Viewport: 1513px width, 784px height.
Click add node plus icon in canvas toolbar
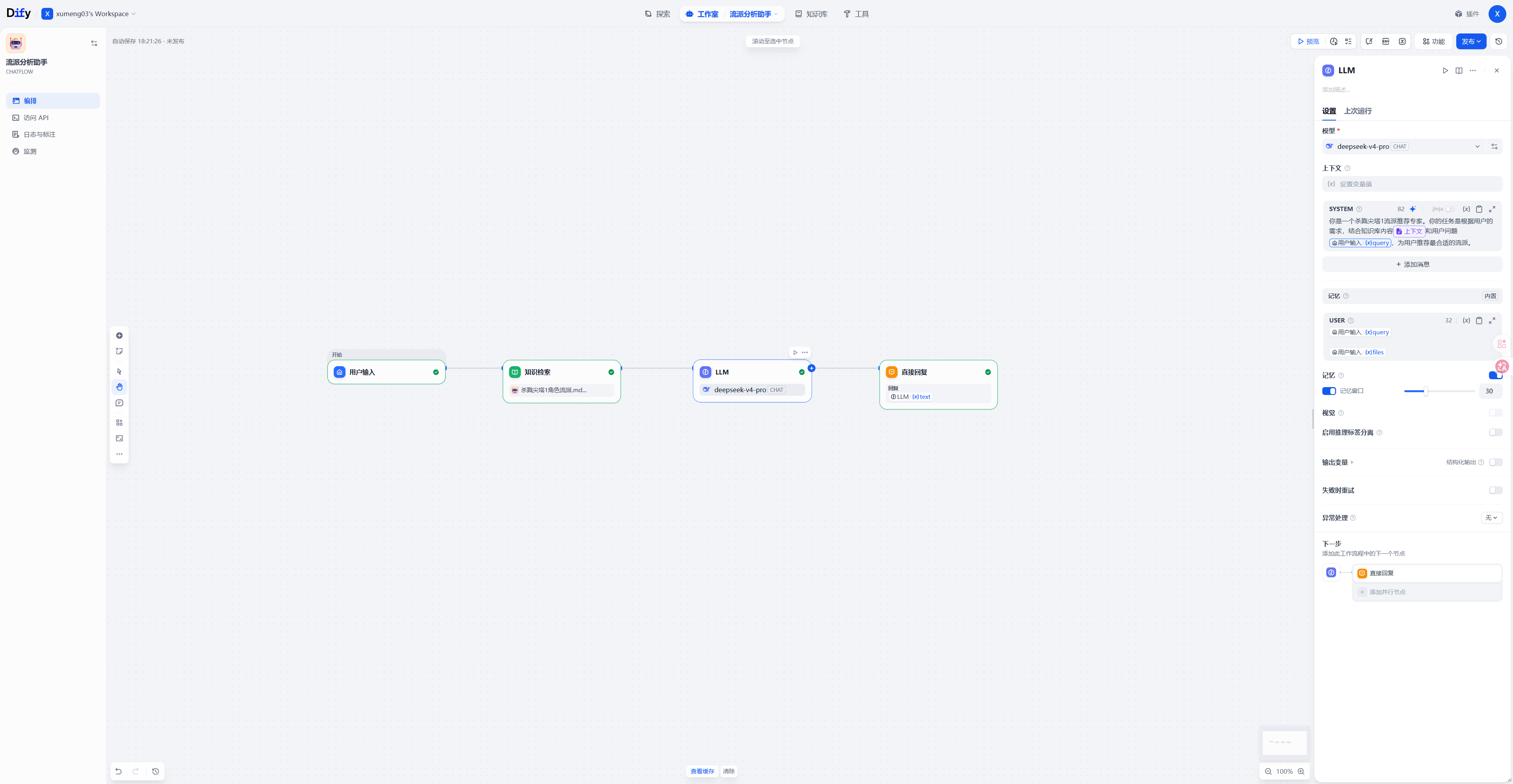[x=119, y=335]
